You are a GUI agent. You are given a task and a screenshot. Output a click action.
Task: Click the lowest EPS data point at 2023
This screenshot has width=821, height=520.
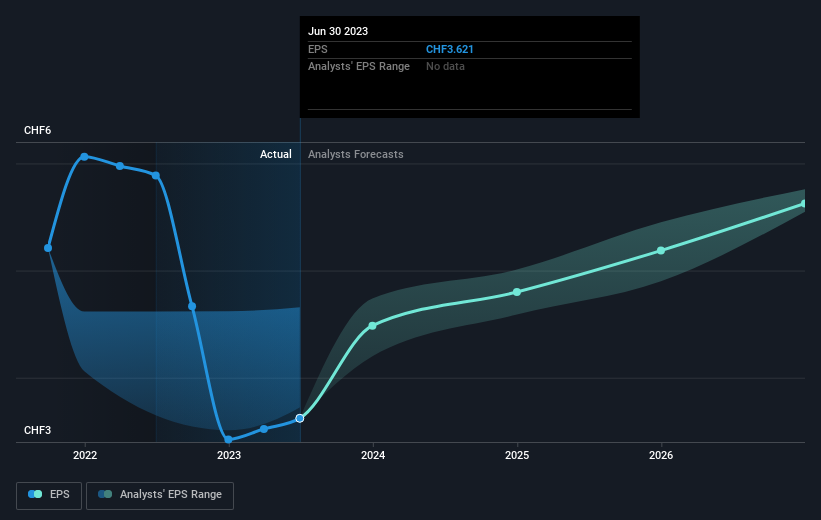(x=228, y=440)
